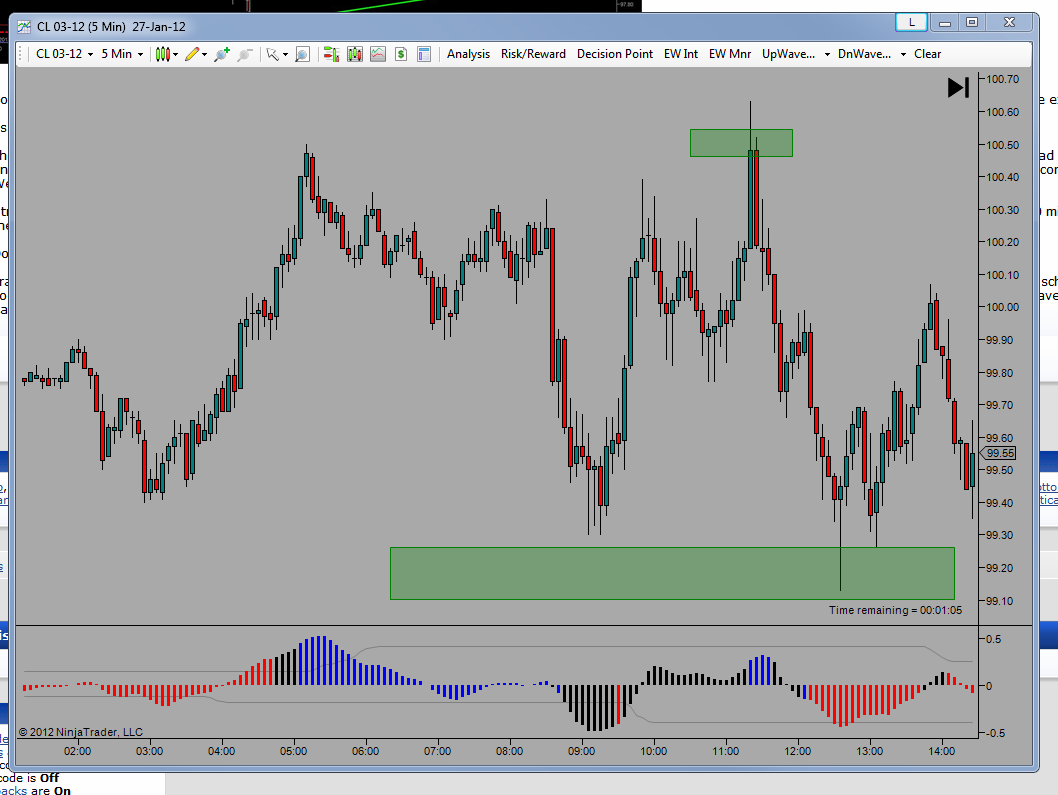Select the large green zone near 99.20
This screenshot has width=1058, height=795.
click(x=672, y=573)
